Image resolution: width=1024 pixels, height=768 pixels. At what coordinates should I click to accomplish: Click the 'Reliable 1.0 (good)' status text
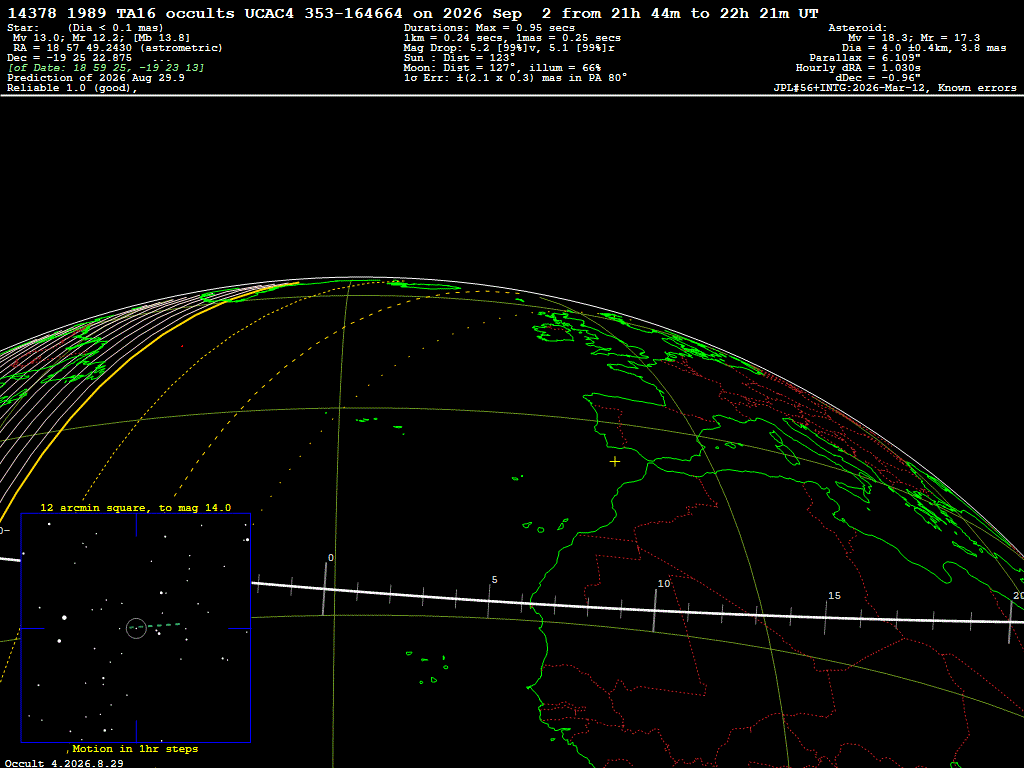point(72,88)
